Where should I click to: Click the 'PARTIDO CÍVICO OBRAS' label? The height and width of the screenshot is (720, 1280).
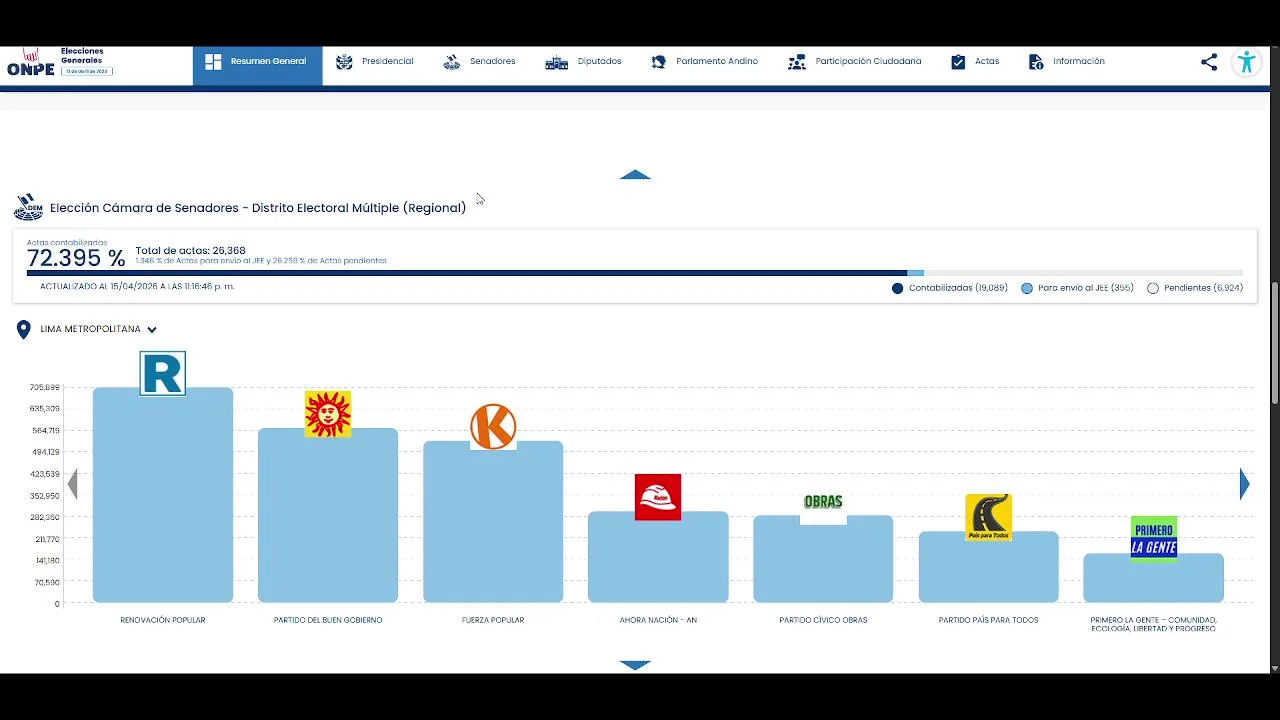click(x=823, y=620)
